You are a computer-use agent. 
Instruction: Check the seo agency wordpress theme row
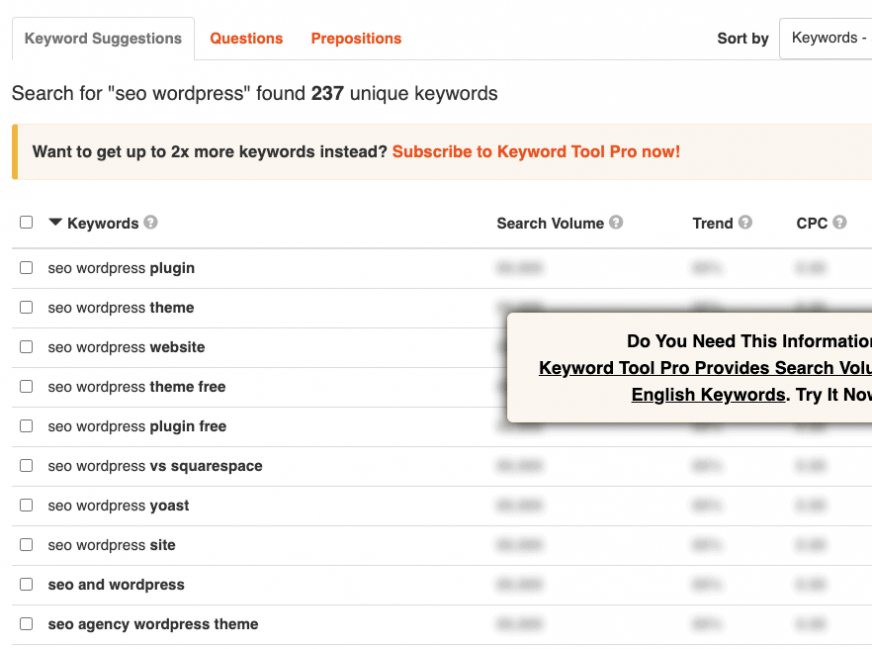click(x=26, y=623)
